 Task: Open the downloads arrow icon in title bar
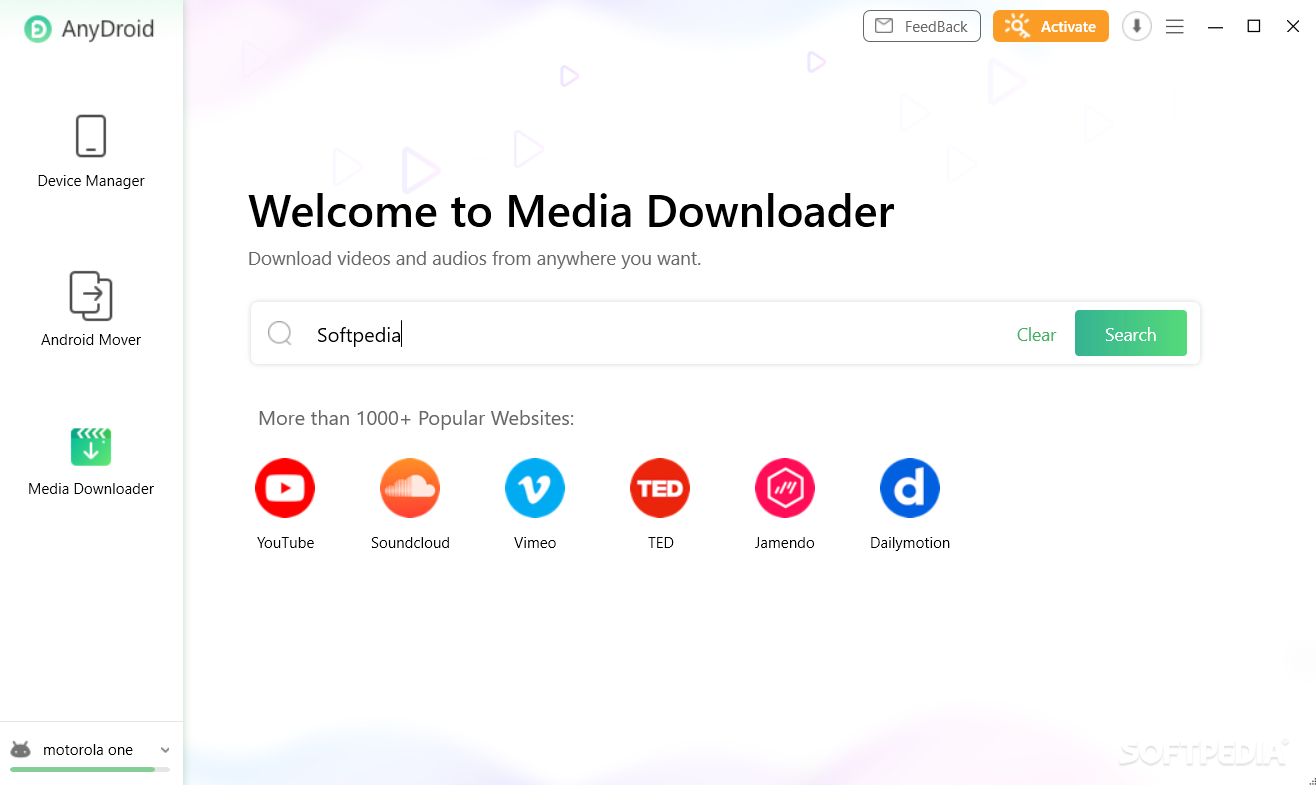coord(1137,27)
